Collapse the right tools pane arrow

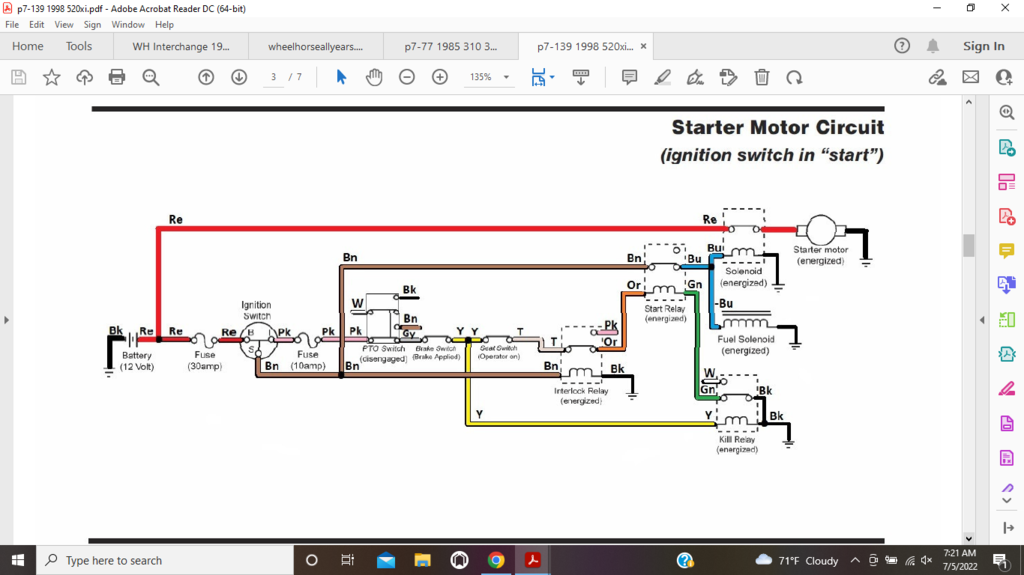point(982,320)
